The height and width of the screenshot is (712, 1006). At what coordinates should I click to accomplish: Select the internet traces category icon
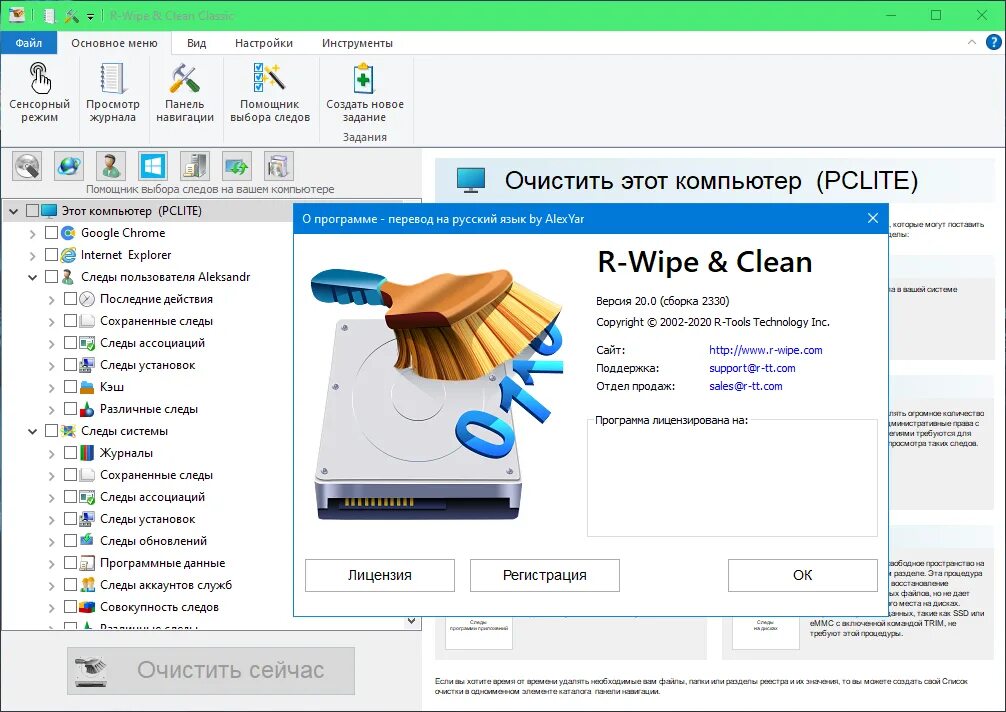[67, 166]
